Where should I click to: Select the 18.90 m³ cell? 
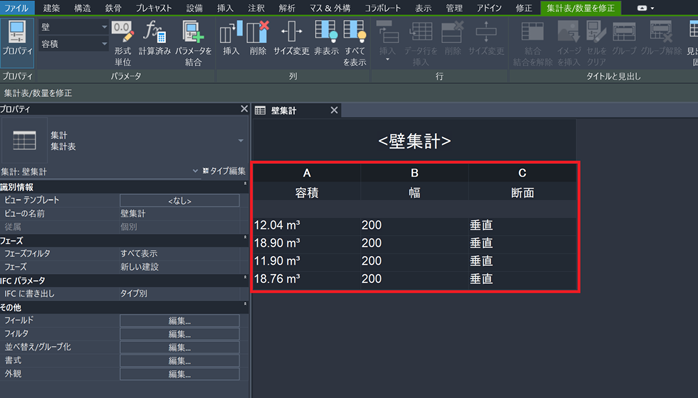click(x=307, y=243)
